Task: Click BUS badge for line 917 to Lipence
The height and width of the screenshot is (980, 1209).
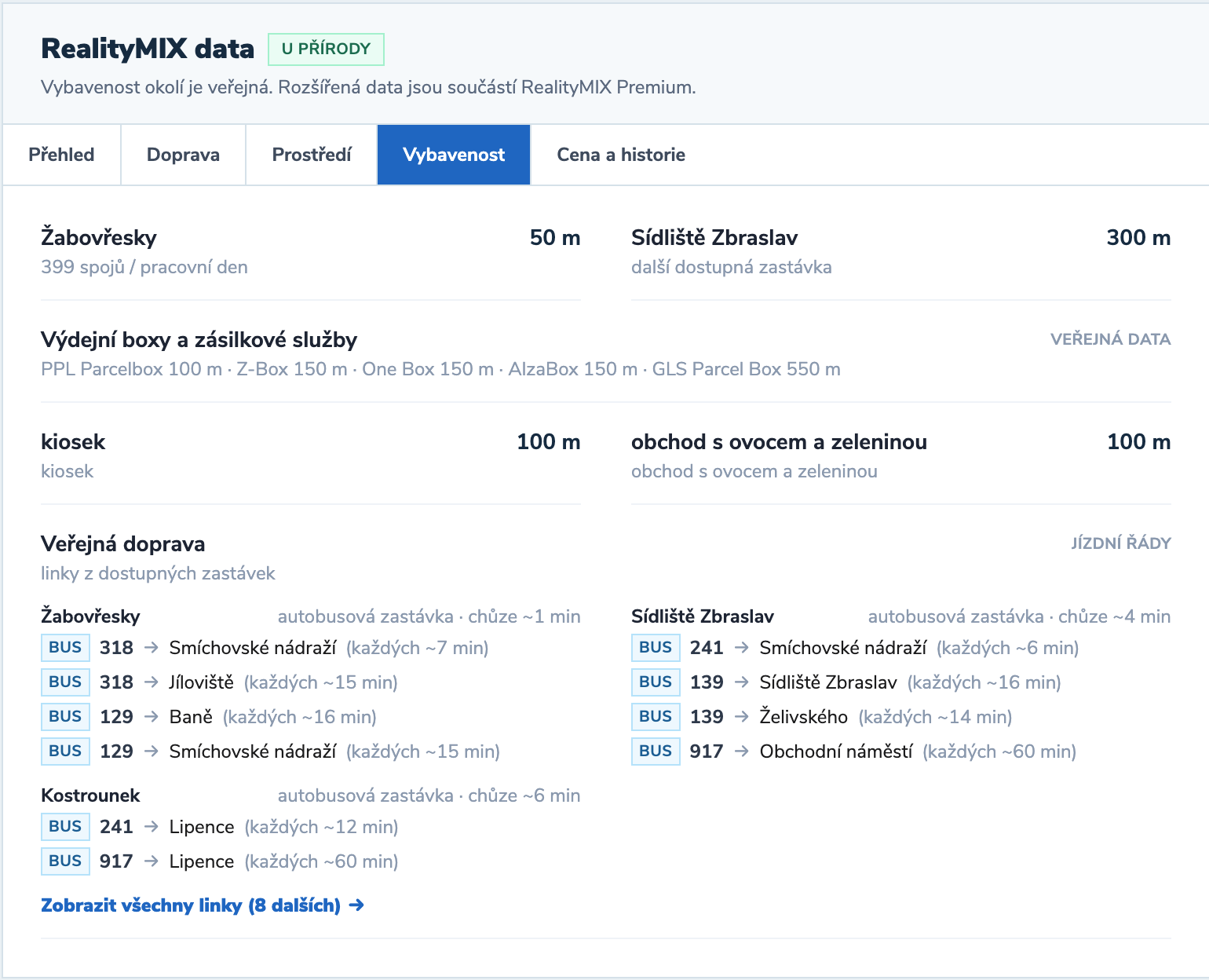Action: (65, 861)
